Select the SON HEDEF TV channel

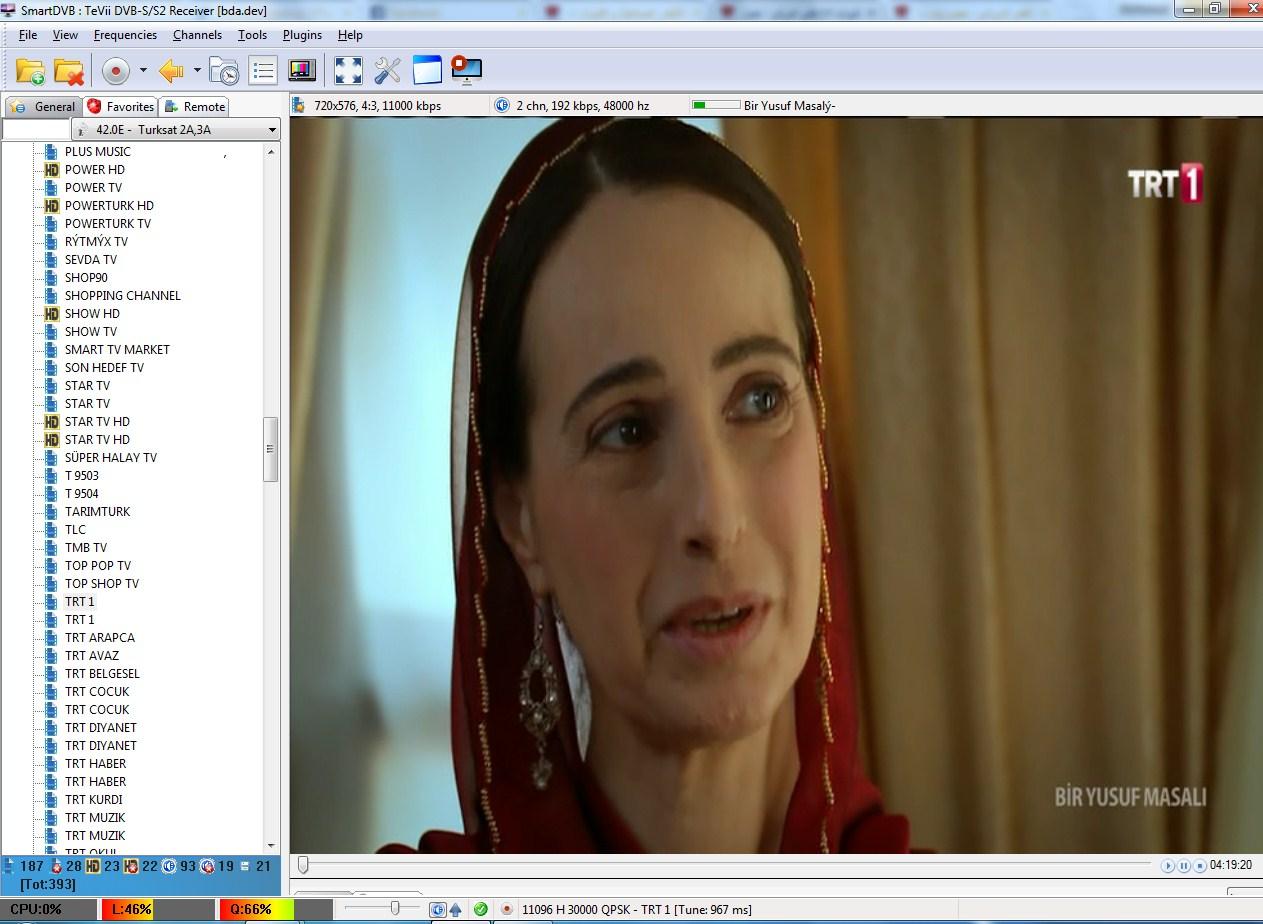104,368
